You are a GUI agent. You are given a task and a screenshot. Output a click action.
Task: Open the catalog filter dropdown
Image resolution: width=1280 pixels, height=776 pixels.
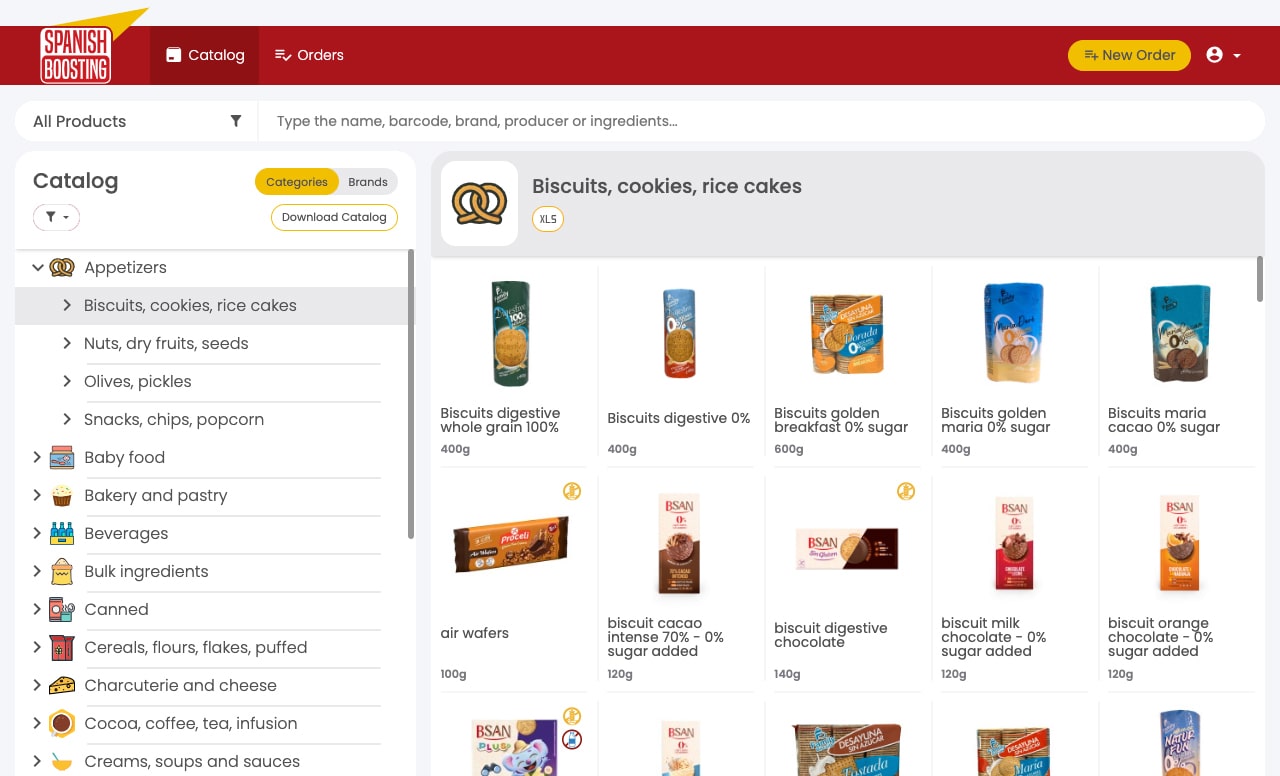tap(56, 217)
